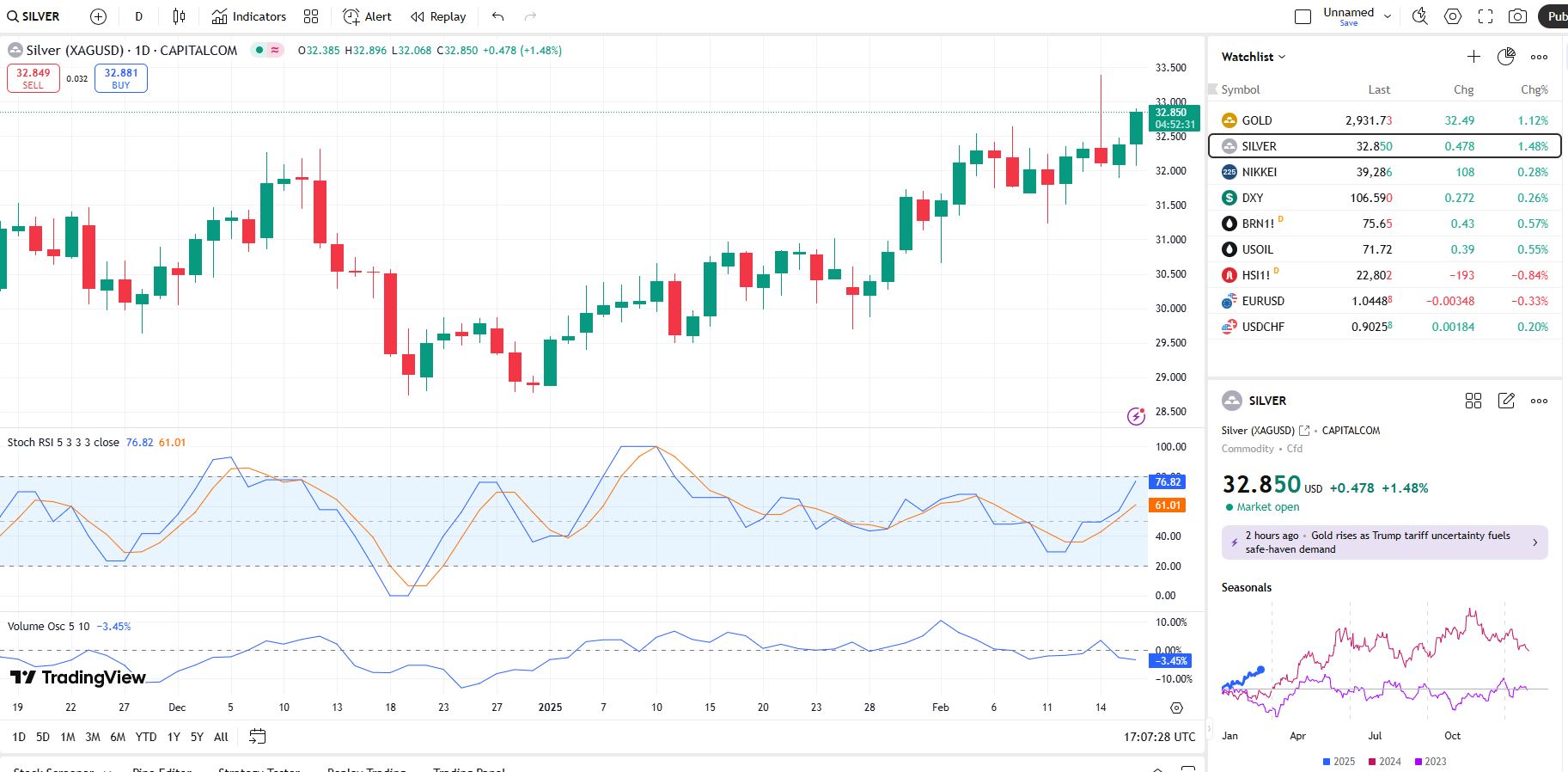Viewport: 1568px width, 772px height.
Task: Take a chart snapshot with camera icon
Action: 1518,16
